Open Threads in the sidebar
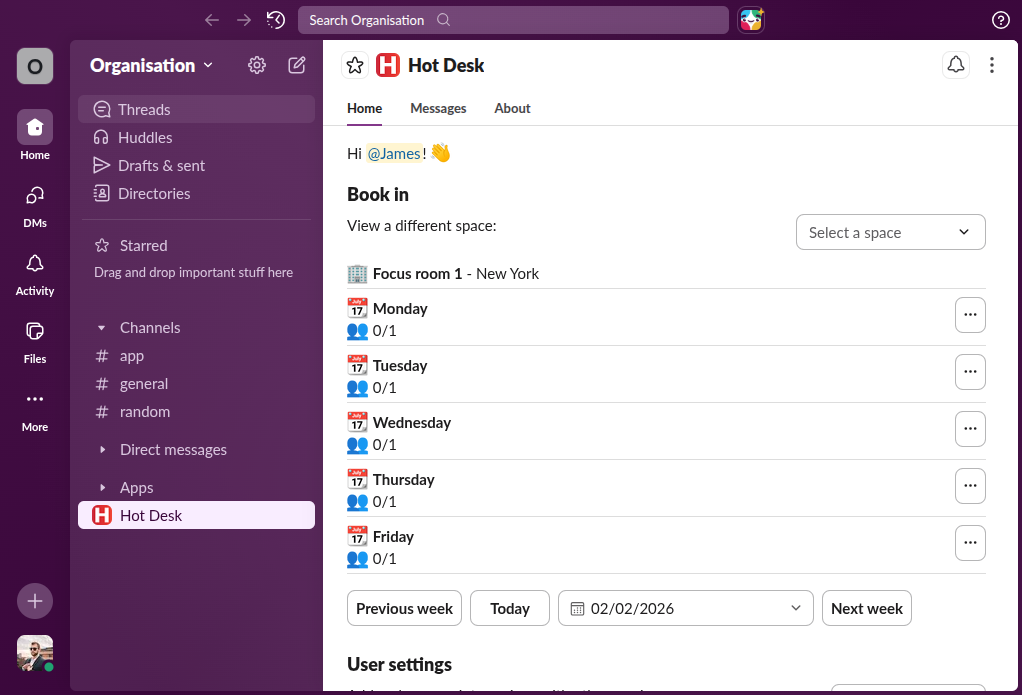 click(143, 109)
